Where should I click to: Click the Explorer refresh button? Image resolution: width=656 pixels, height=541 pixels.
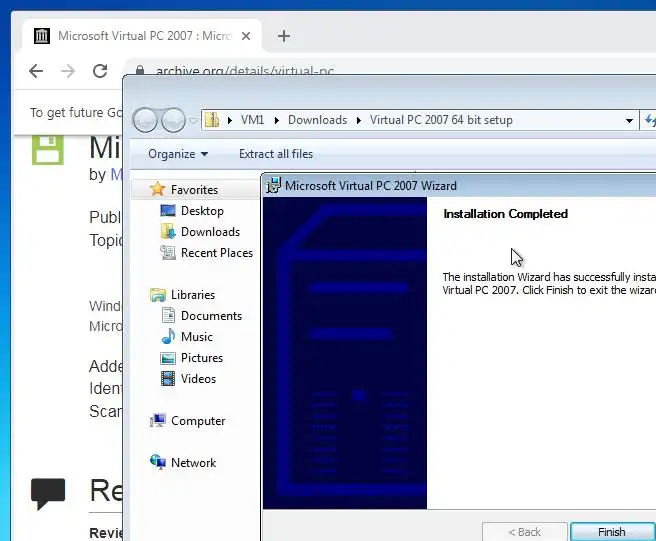649,121
